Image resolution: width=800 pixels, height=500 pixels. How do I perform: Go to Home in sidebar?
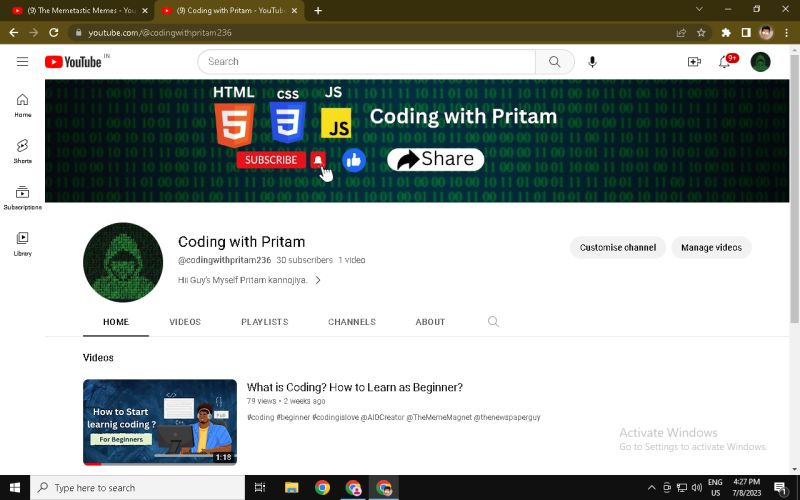coord(22,106)
